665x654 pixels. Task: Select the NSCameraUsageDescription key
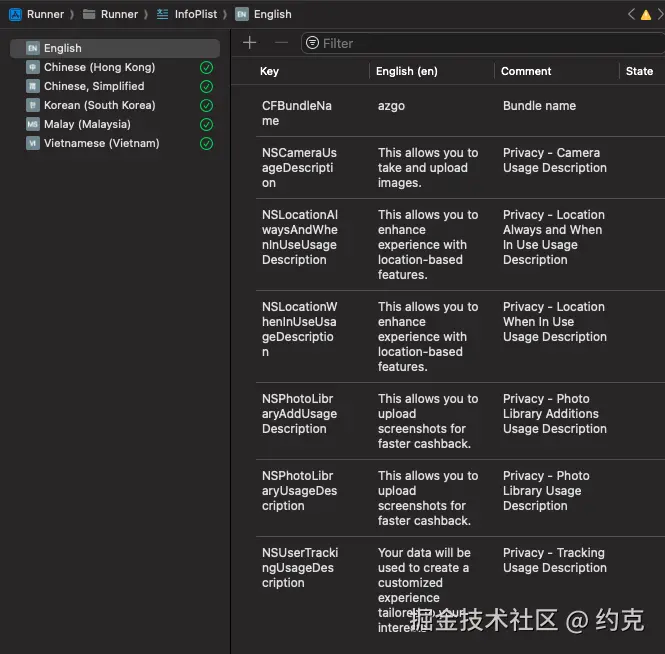tap(299, 168)
